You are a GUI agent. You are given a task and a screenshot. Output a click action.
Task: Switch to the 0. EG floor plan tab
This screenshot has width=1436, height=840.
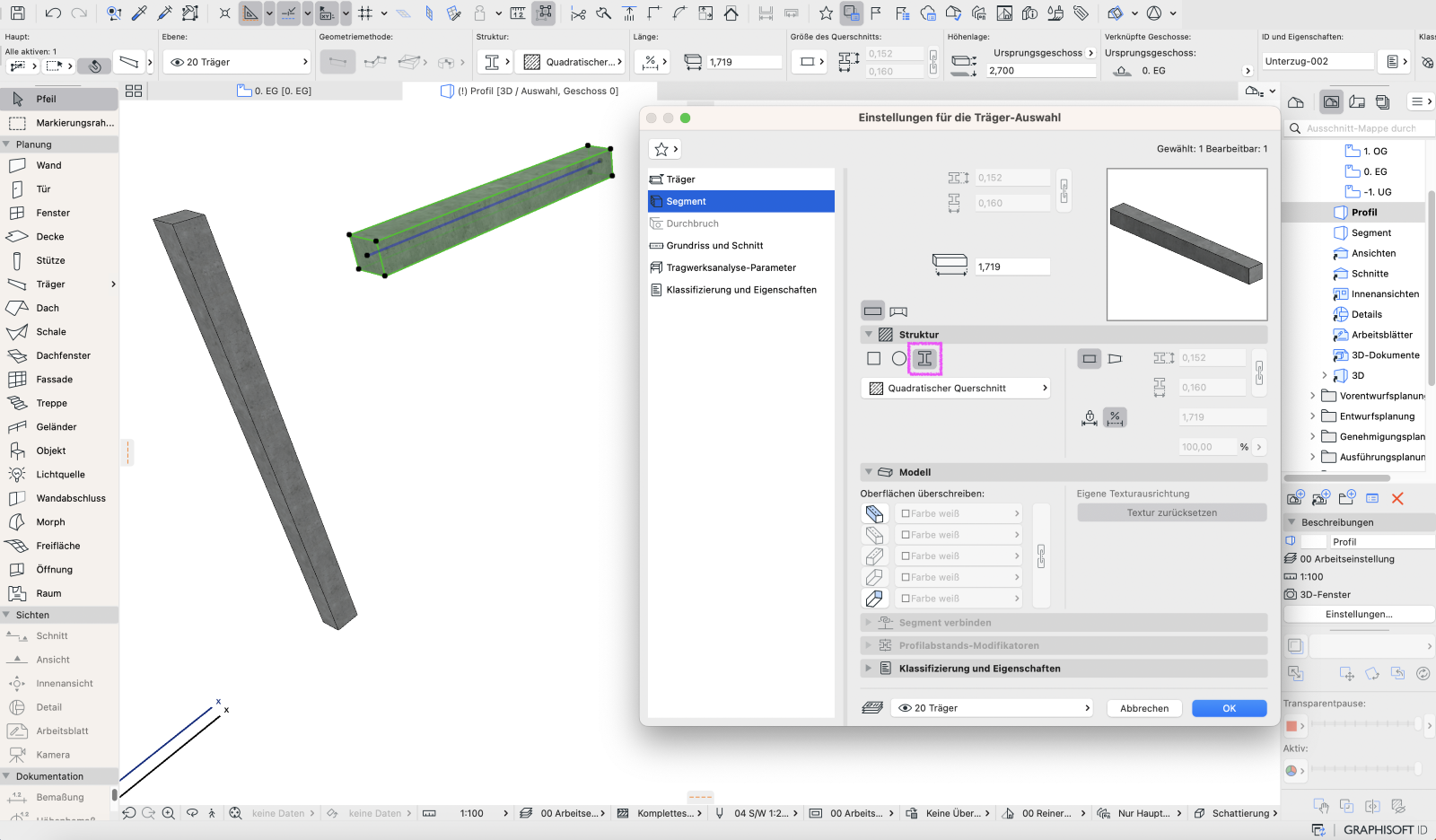coord(275,91)
